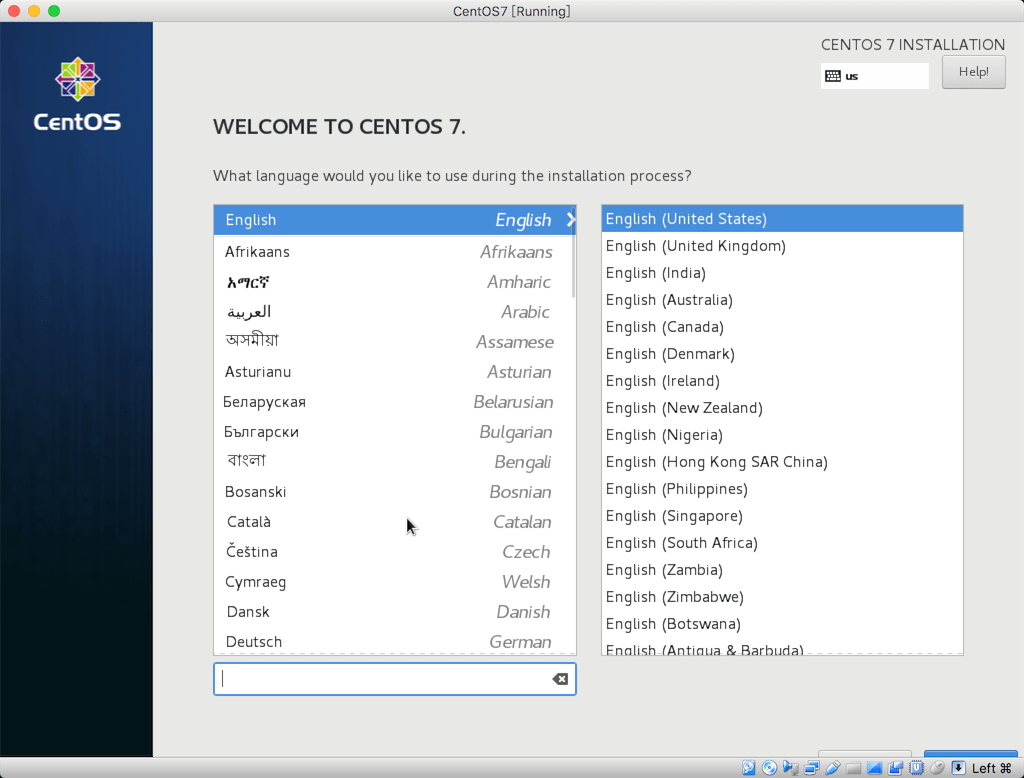
Task: Choose English (Zambia) locale
Action: 782,570
